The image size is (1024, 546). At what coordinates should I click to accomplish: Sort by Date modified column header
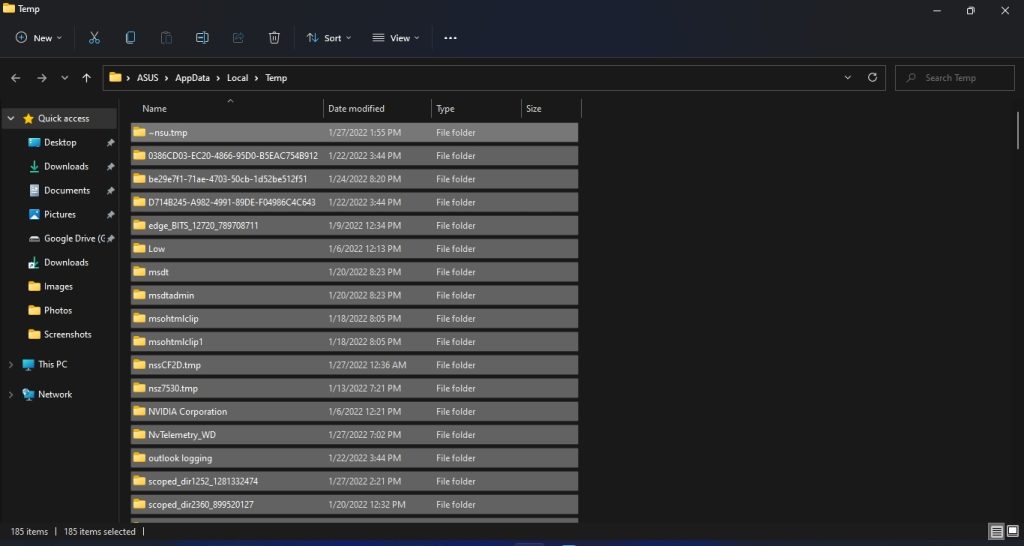click(x=377, y=108)
